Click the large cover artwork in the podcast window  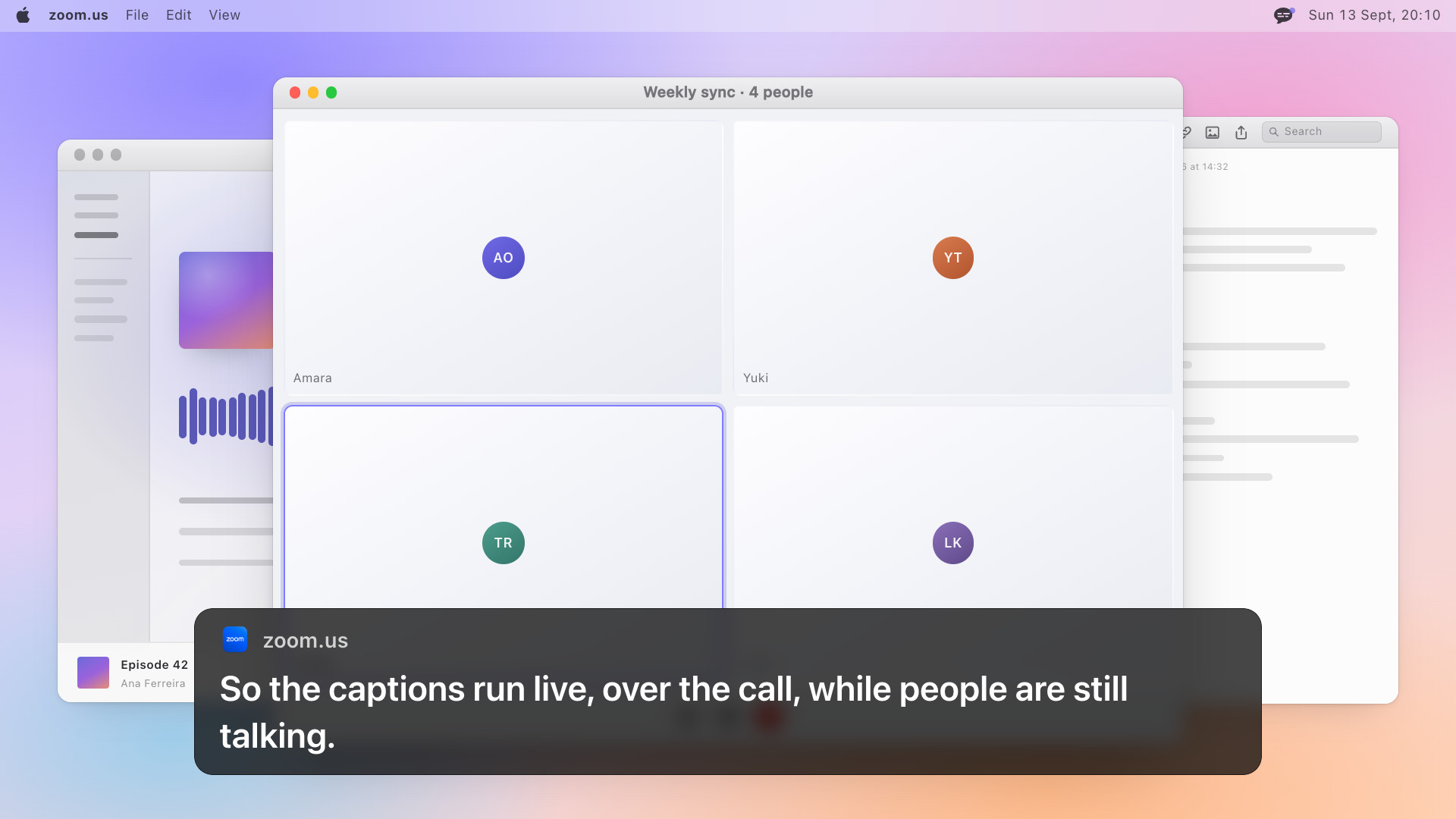[226, 300]
